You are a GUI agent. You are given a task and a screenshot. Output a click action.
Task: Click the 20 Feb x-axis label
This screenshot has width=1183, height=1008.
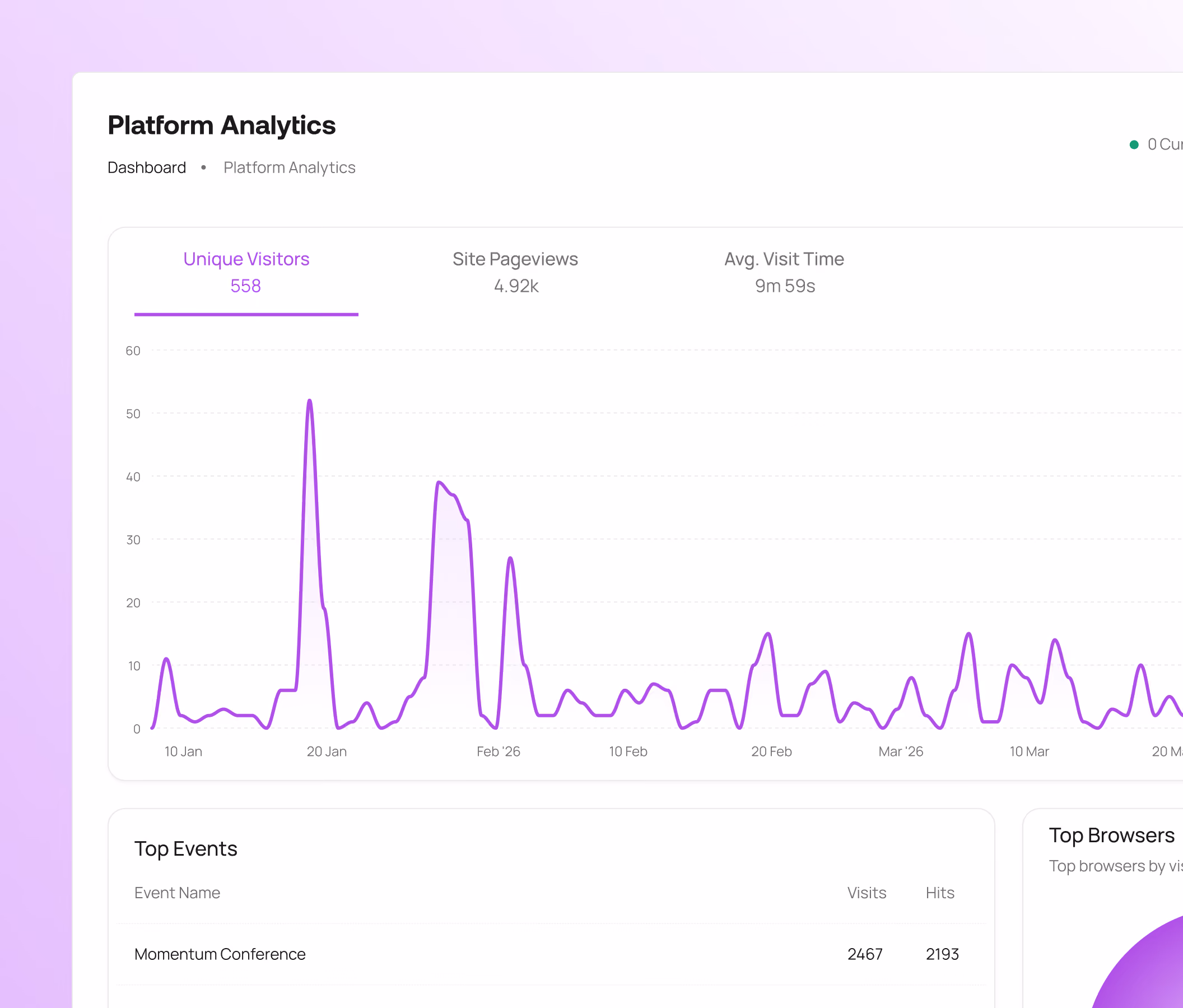(771, 751)
